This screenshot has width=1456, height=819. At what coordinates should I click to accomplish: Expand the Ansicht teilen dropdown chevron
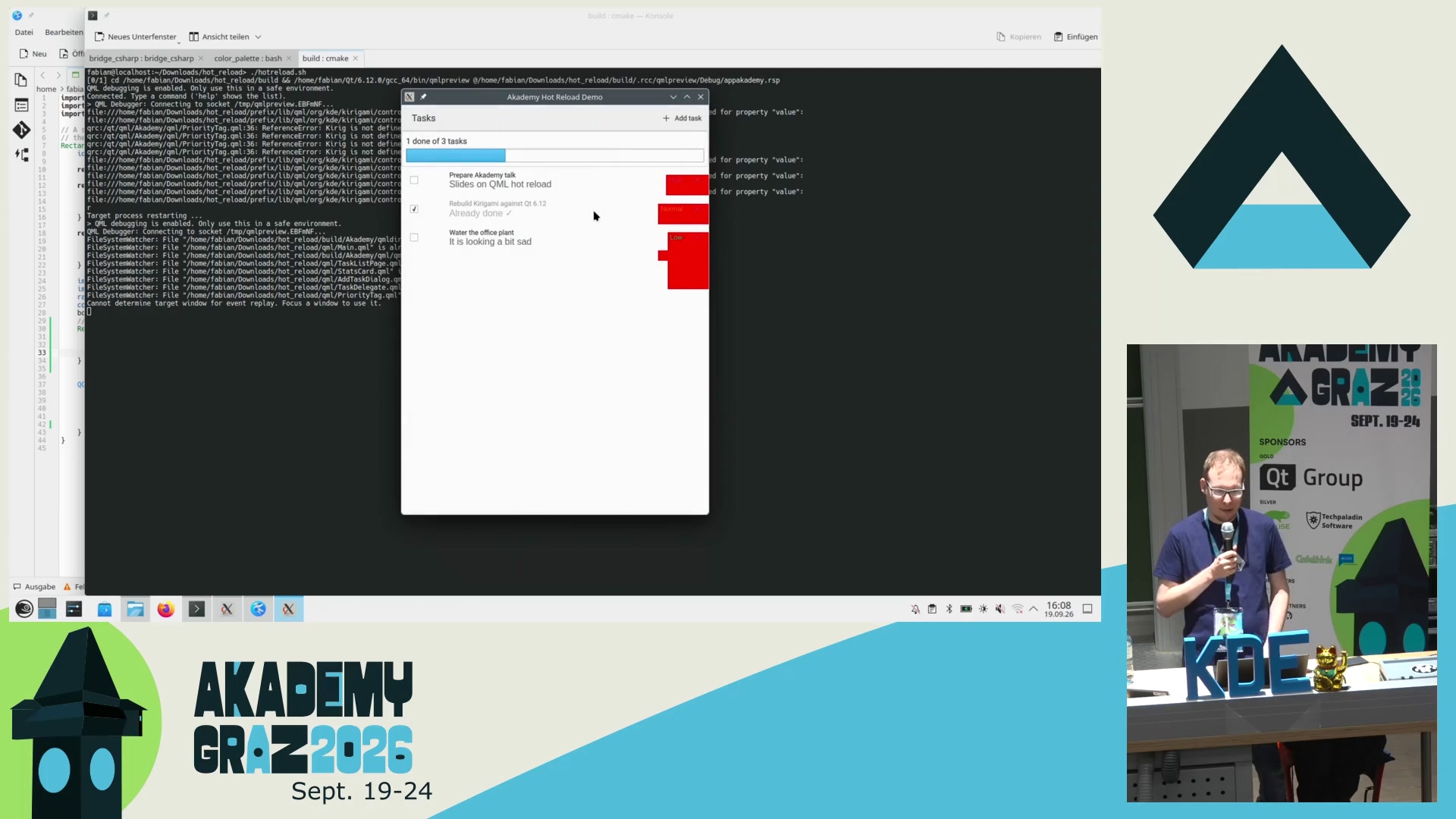[x=258, y=36]
